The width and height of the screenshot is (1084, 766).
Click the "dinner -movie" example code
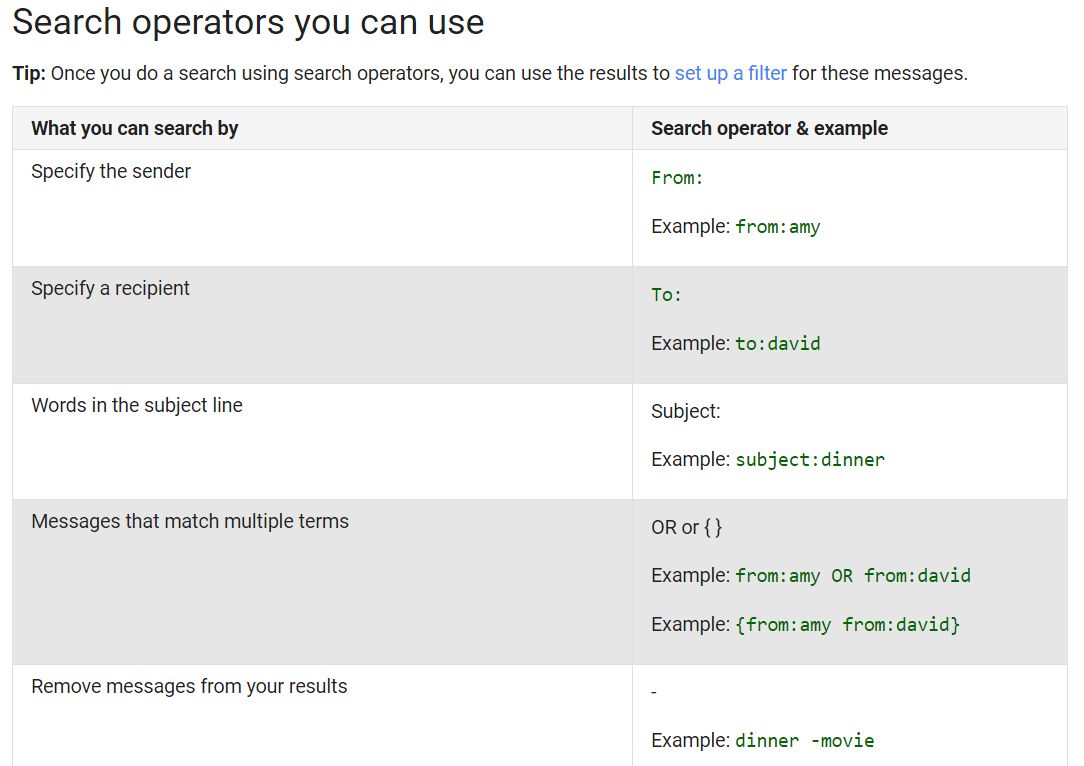coord(804,741)
